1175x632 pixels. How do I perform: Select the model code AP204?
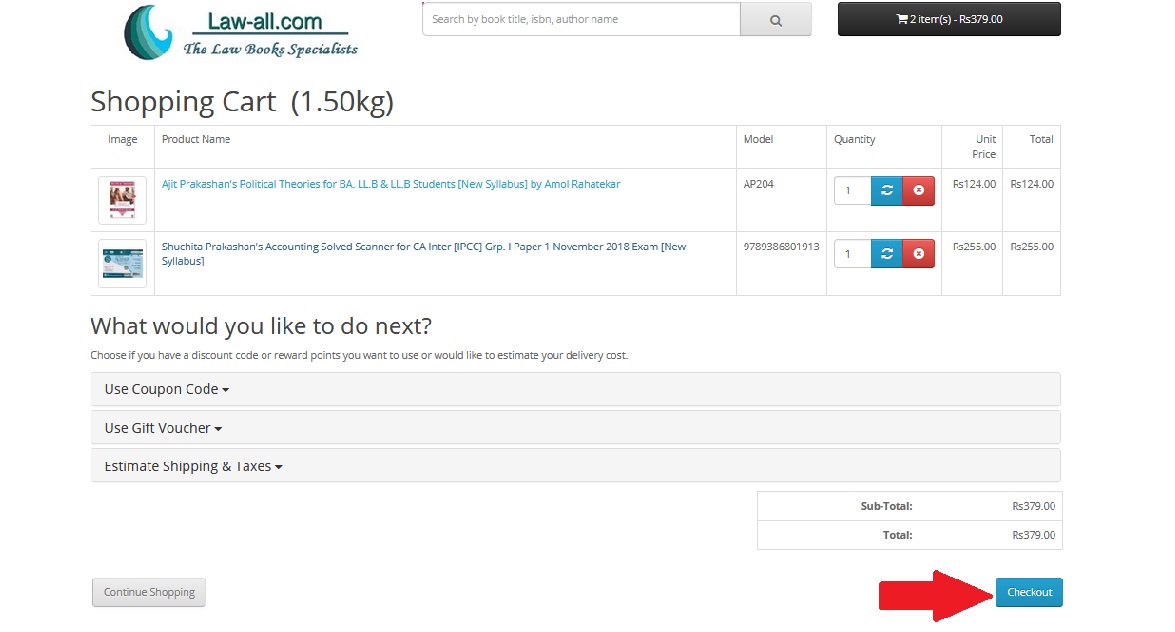pyautogui.click(x=758, y=184)
